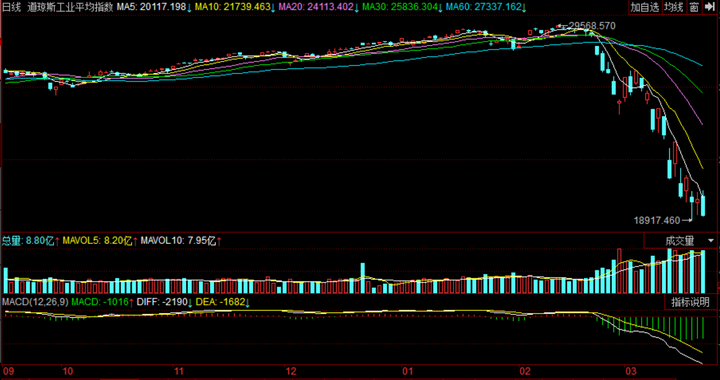720x380 pixels.
Task: Click the 18917.460 low price label
Action: tap(657, 221)
